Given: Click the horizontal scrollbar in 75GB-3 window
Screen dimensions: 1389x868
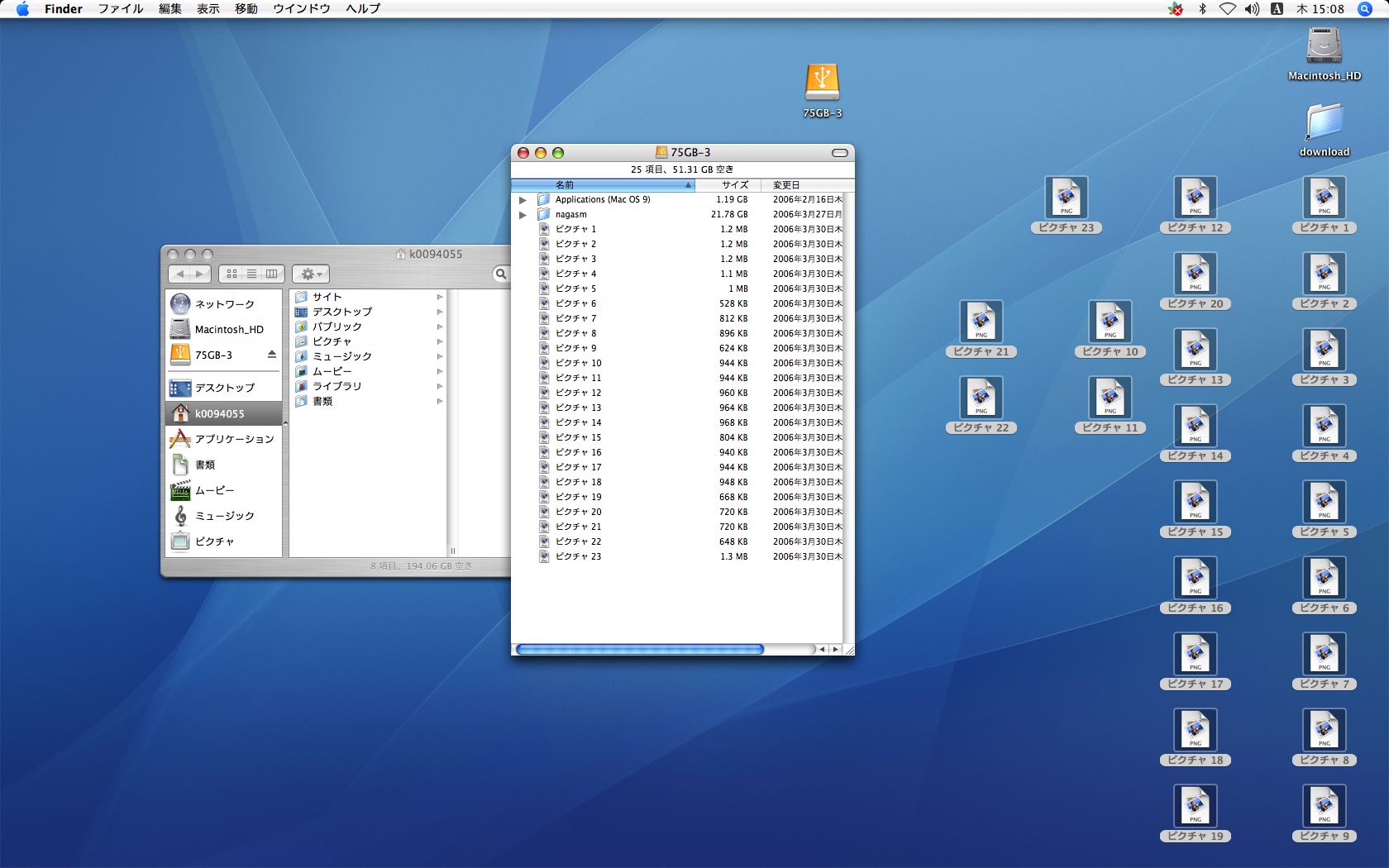Looking at the screenshot, I should (x=639, y=650).
